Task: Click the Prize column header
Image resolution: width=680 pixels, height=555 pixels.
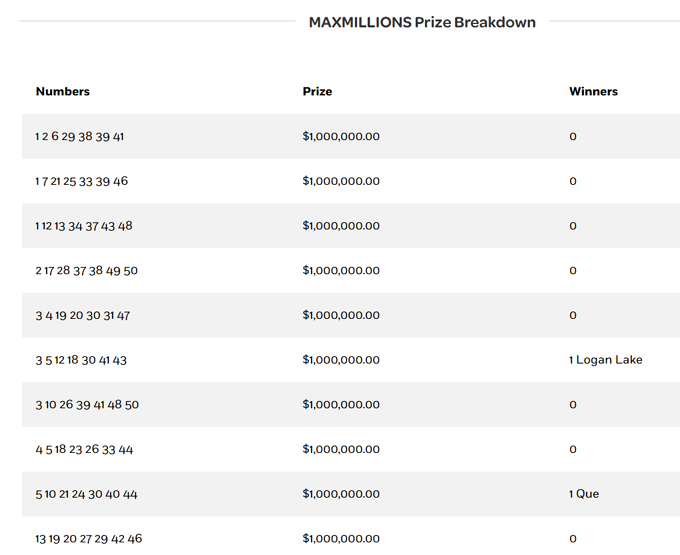Action: (x=317, y=91)
